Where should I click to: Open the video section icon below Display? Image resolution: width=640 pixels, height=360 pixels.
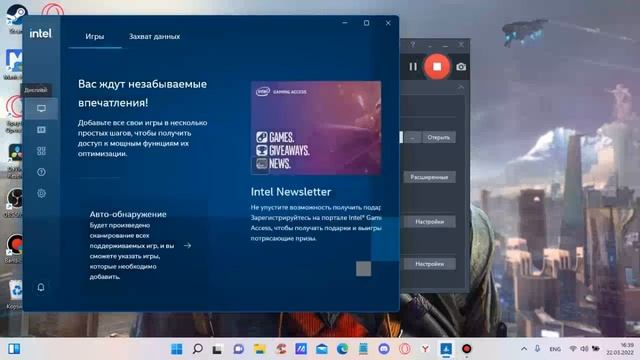[41, 130]
